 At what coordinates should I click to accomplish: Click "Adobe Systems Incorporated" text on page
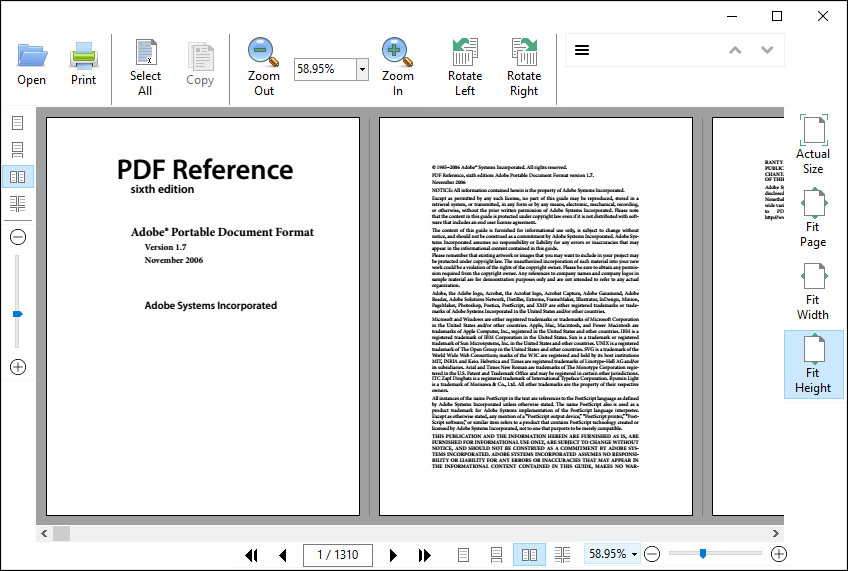click(x=210, y=306)
